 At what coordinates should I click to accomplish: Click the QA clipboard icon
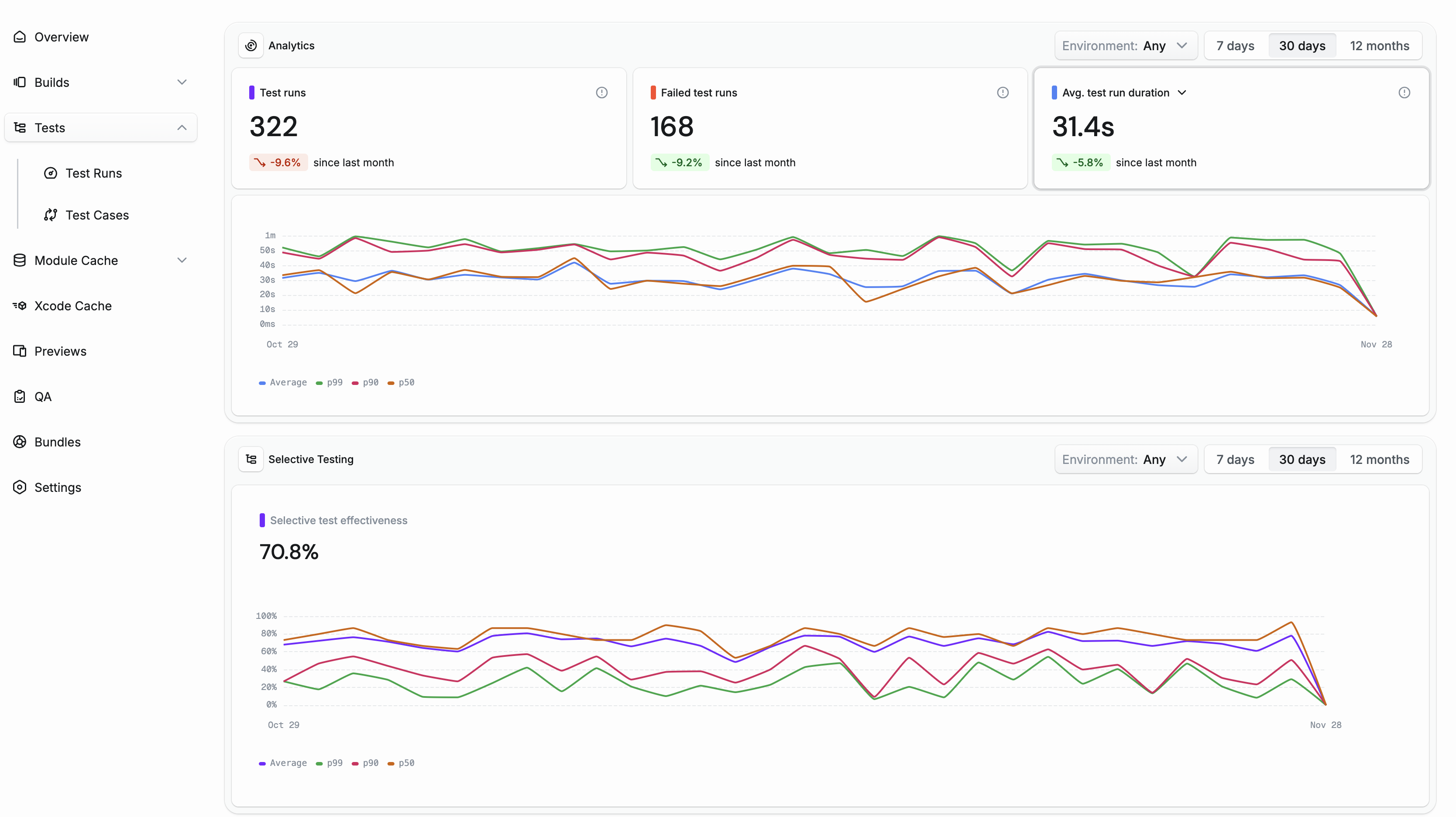coord(20,397)
